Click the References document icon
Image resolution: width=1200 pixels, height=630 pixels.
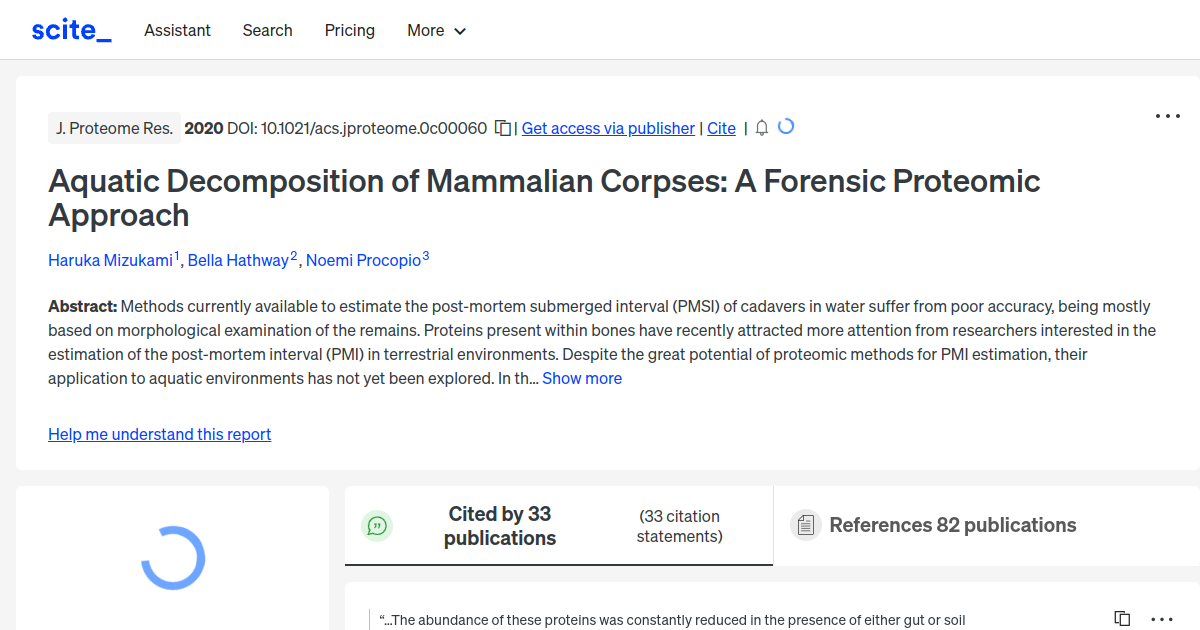coord(805,525)
